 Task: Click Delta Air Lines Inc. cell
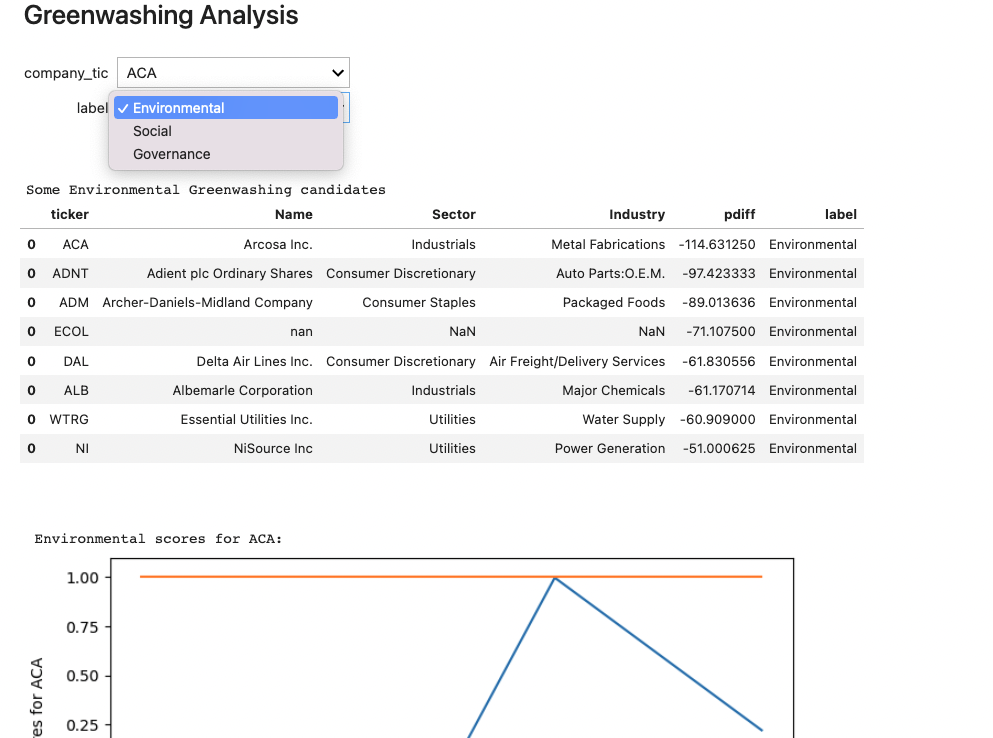[x=255, y=362]
